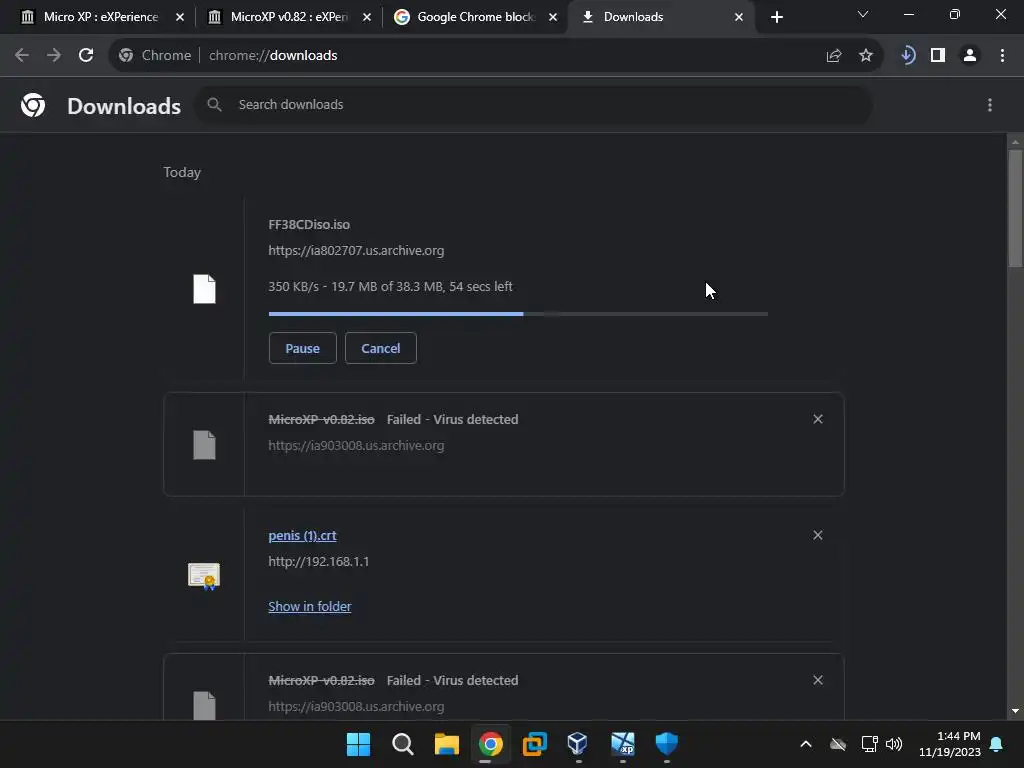1024x768 pixels.
Task: Open Windows Security shield taskbar icon
Action: (666, 744)
